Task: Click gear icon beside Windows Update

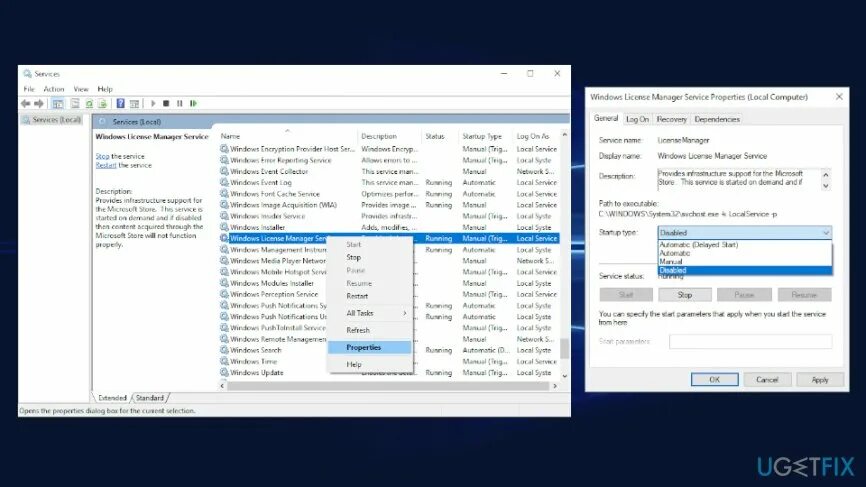Action: pyautogui.click(x=224, y=372)
